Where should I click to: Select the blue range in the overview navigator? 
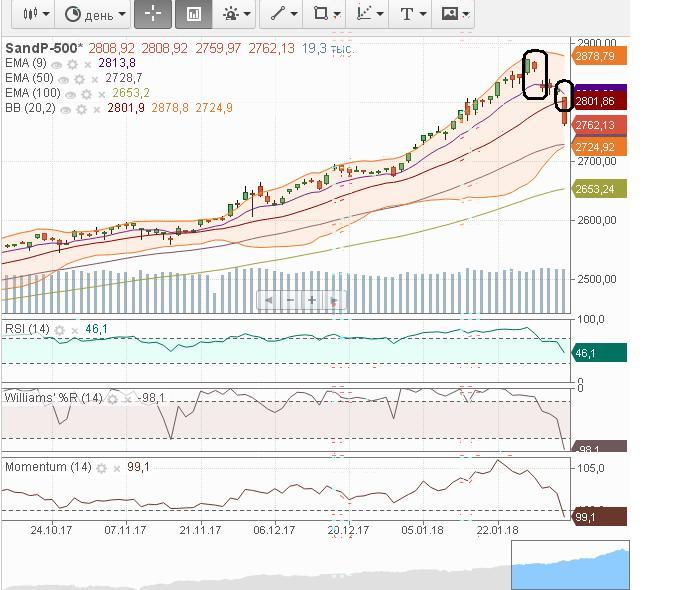coord(570,565)
